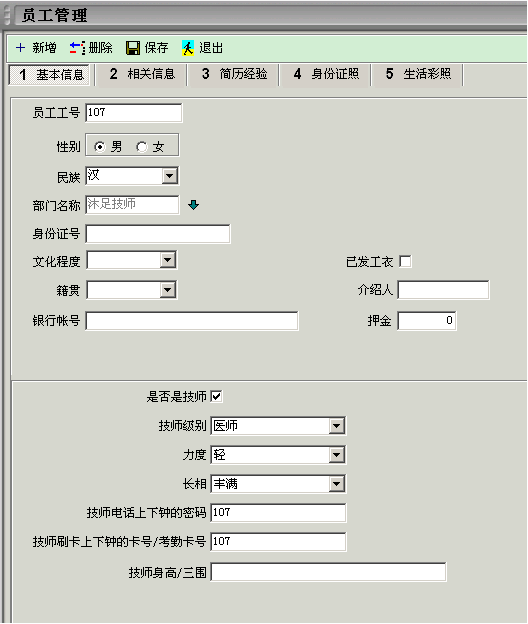Switch to the 相关信息 tab

[x=142, y=74]
